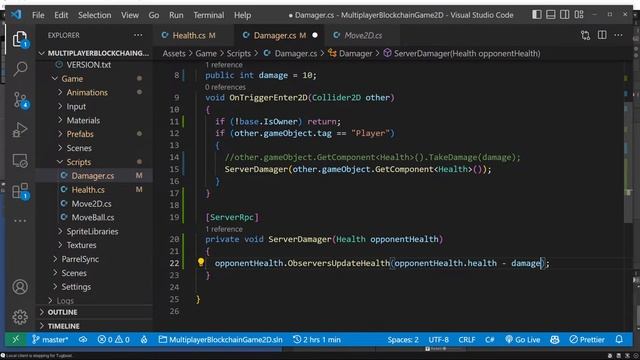Expand the Input folder
The width and height of the screenshot is (640, 360).
[x=76, y=107]
